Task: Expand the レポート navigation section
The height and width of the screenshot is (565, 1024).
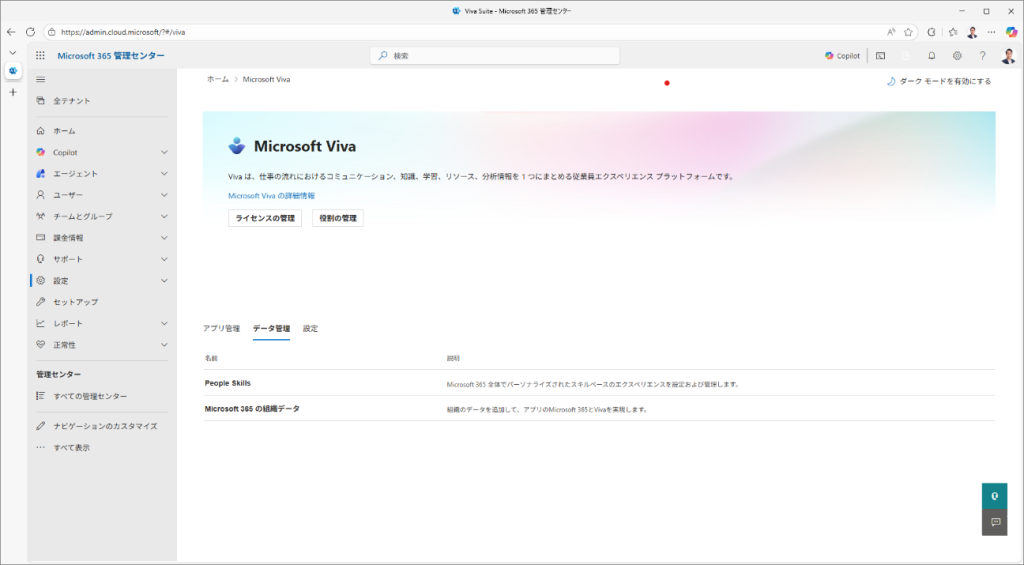Action: [x=163, y=323]
